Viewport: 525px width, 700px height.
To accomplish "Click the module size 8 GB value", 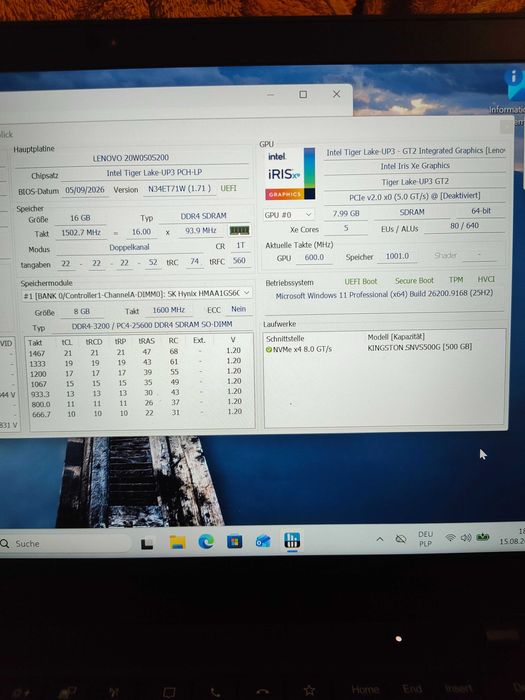I will tap(82, 311).
